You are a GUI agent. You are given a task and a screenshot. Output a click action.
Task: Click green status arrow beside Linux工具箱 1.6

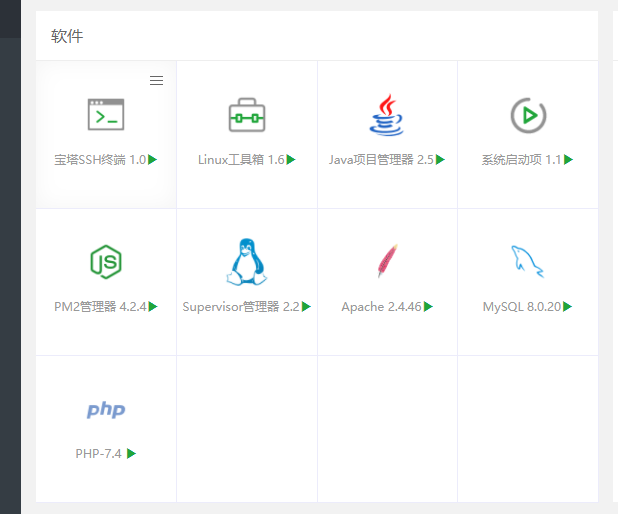(291, 160)
